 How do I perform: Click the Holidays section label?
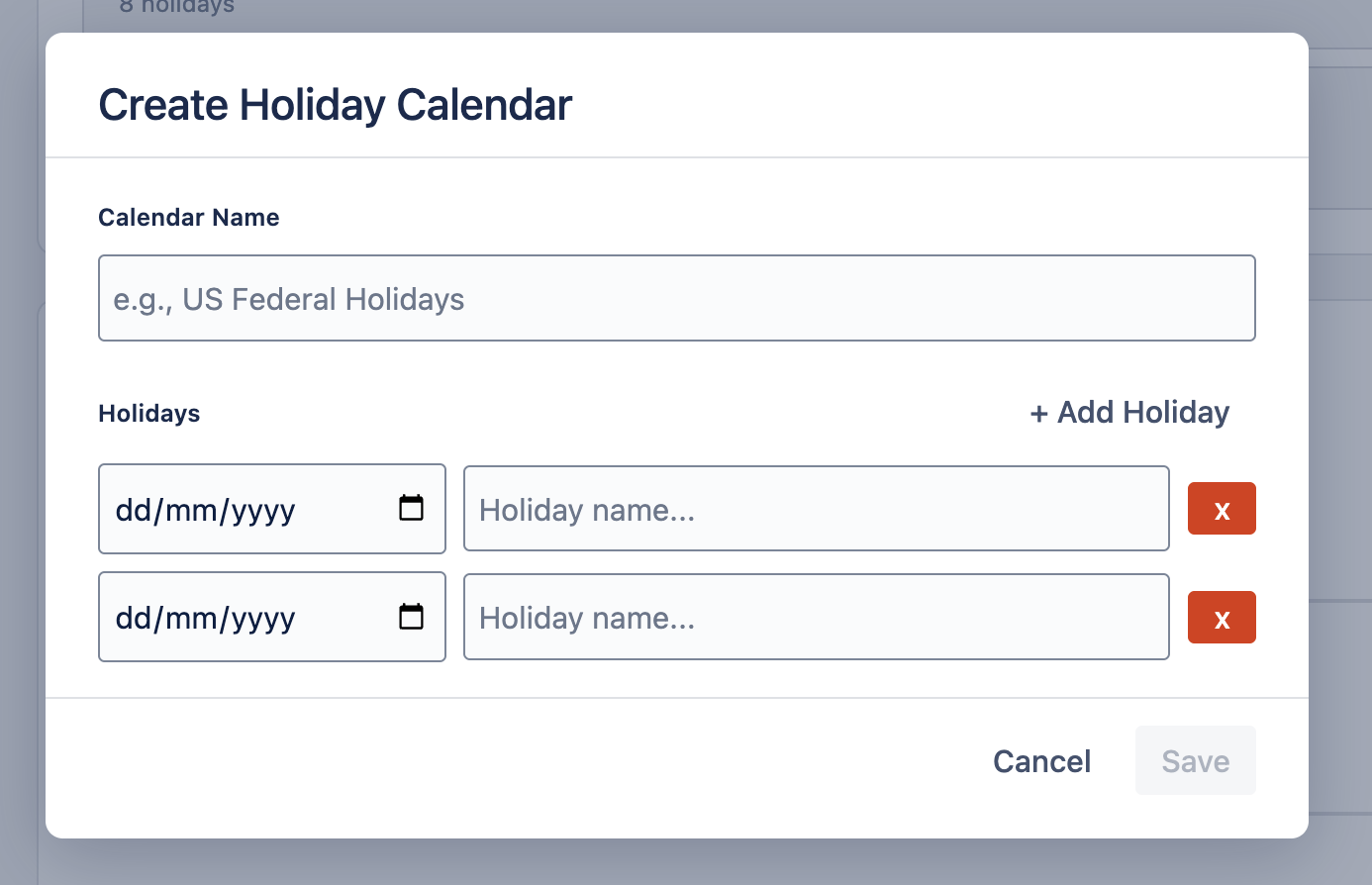click(x=148, y=413)
